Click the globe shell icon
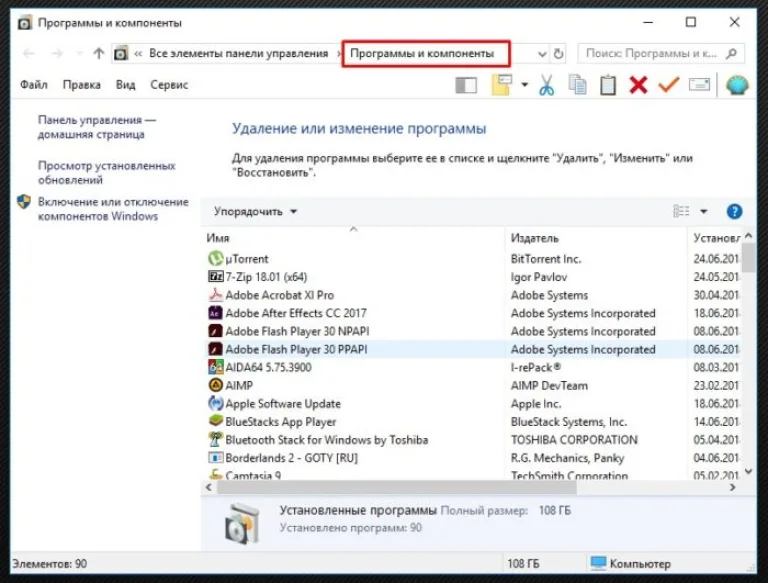Screen dimensions: 768x583 [x=737, y=85]
